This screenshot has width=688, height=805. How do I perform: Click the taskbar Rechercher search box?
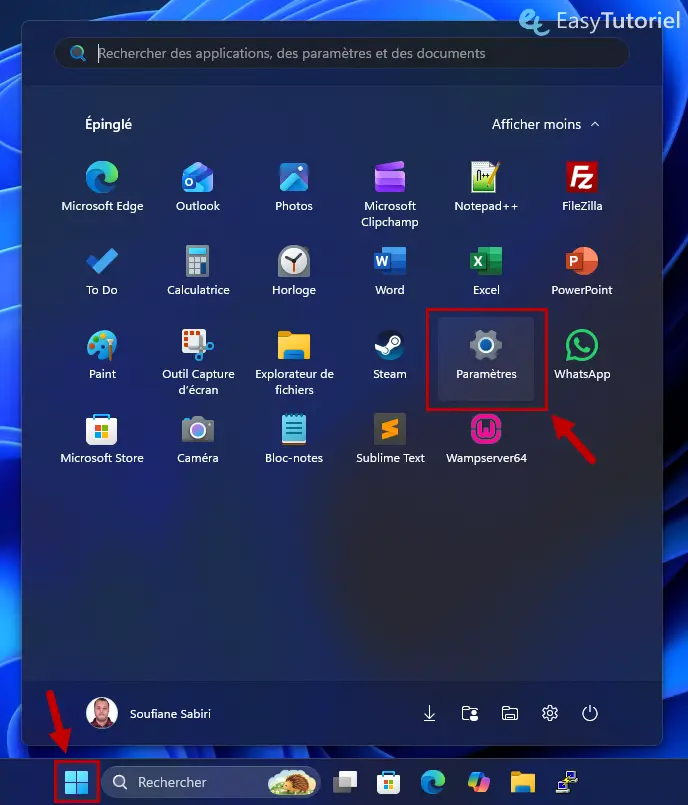tap(211, 782)
